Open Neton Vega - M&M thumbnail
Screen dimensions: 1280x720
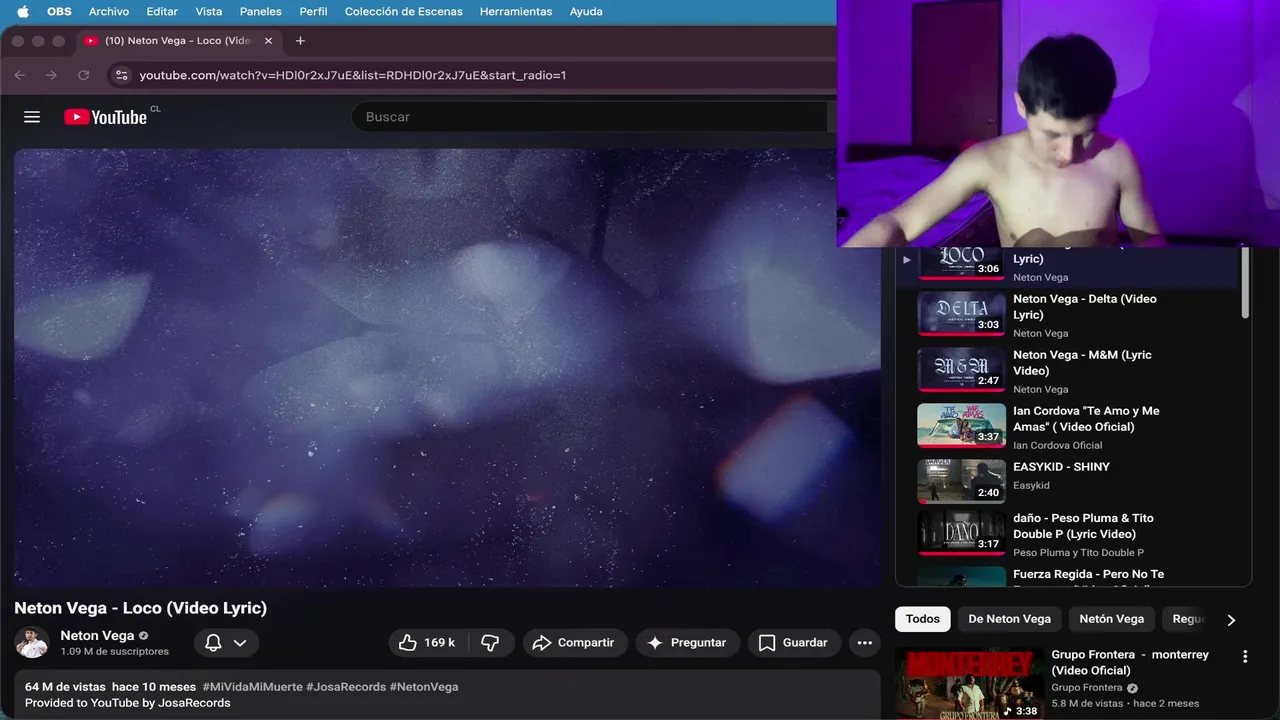(x=961, y=370)
